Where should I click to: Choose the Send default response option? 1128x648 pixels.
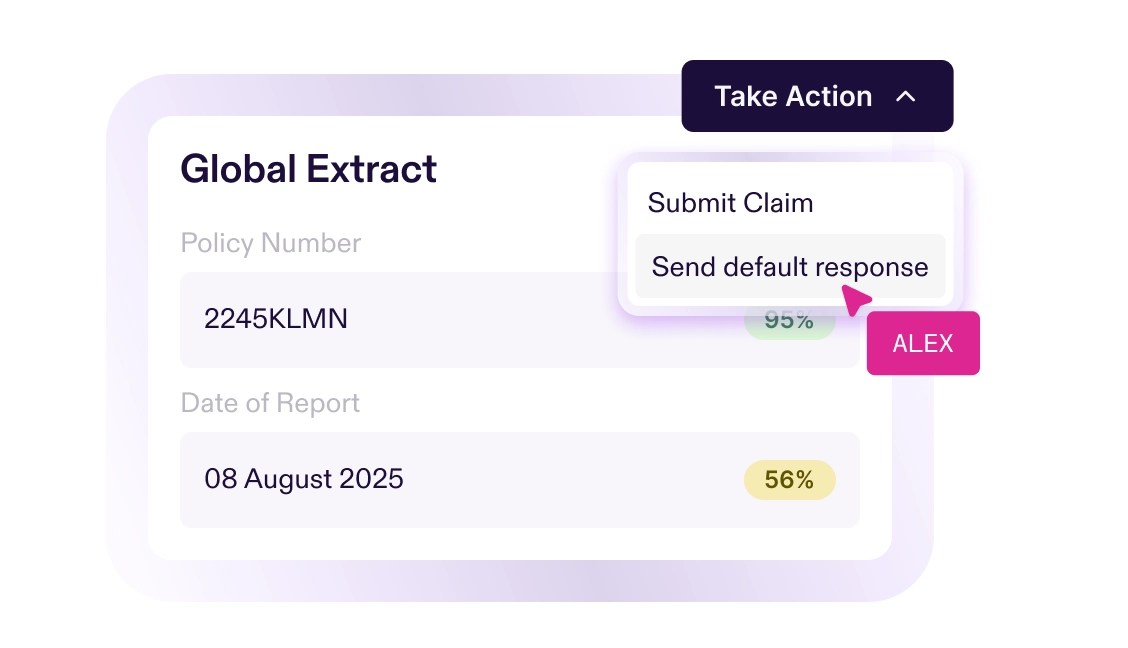[790, 266]
